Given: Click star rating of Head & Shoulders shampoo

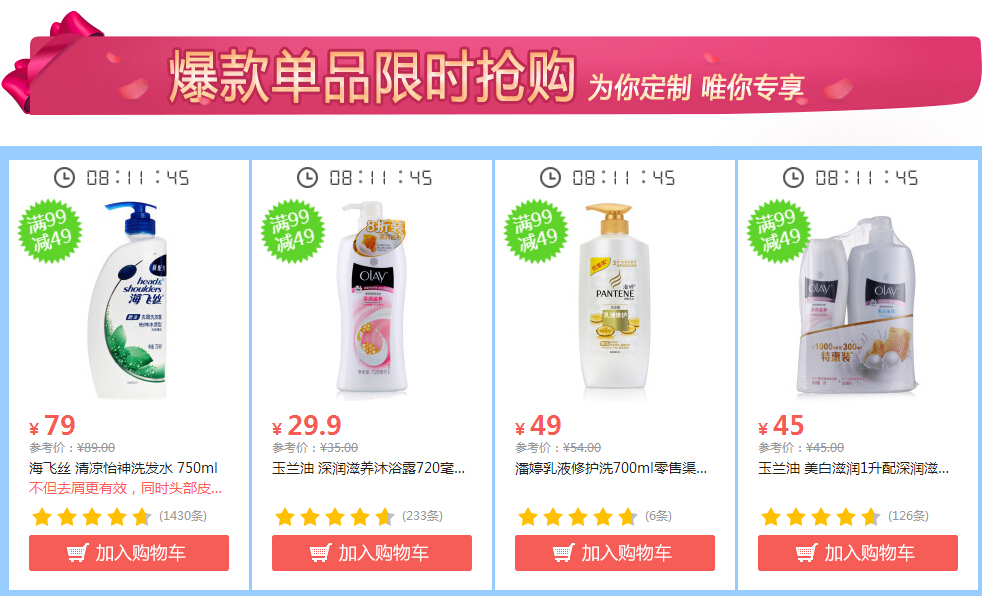Looking at the screenshot, I should pos(91,516).
